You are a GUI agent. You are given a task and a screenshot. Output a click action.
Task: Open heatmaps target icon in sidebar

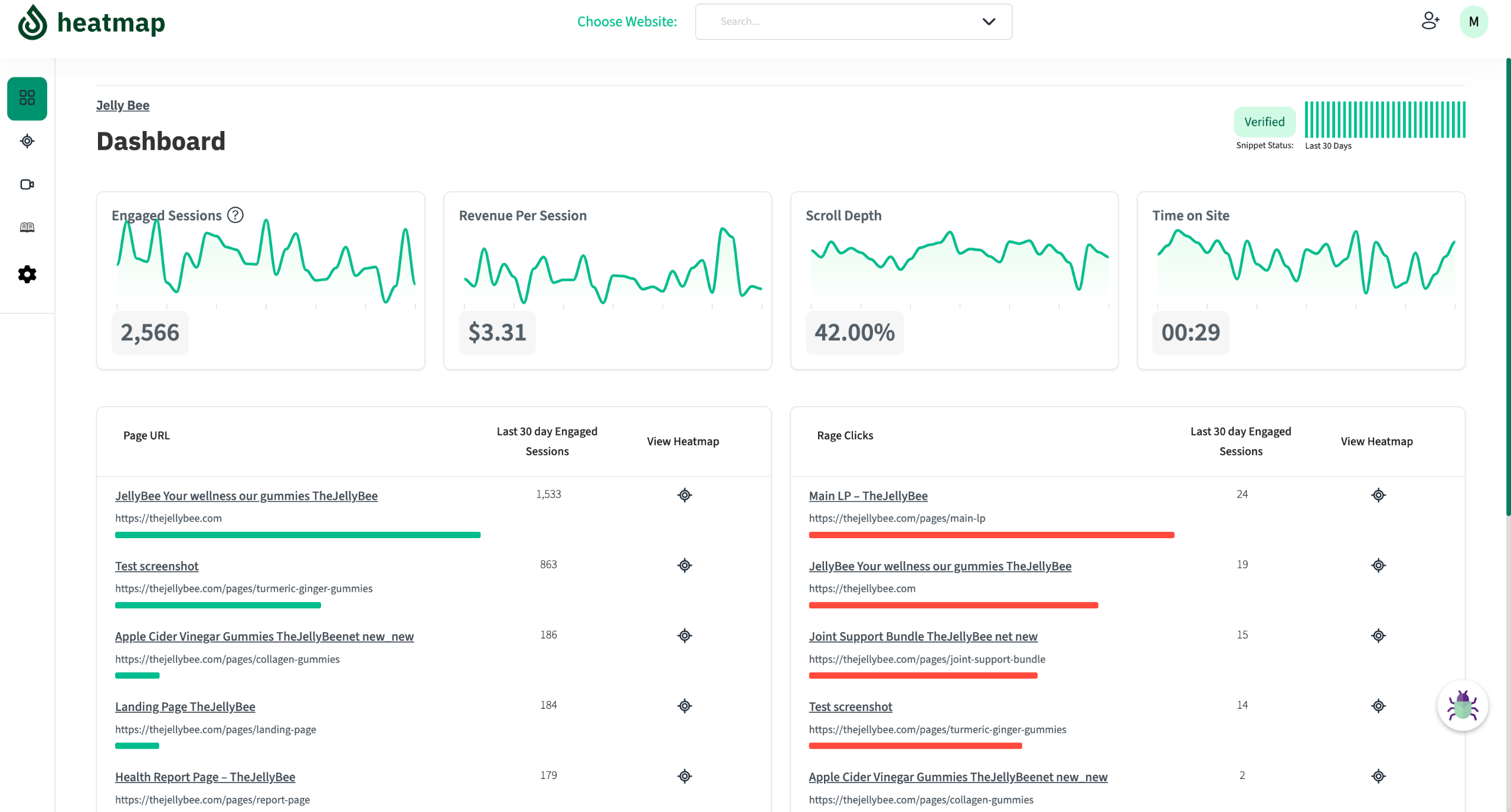[x=27, y=141]
